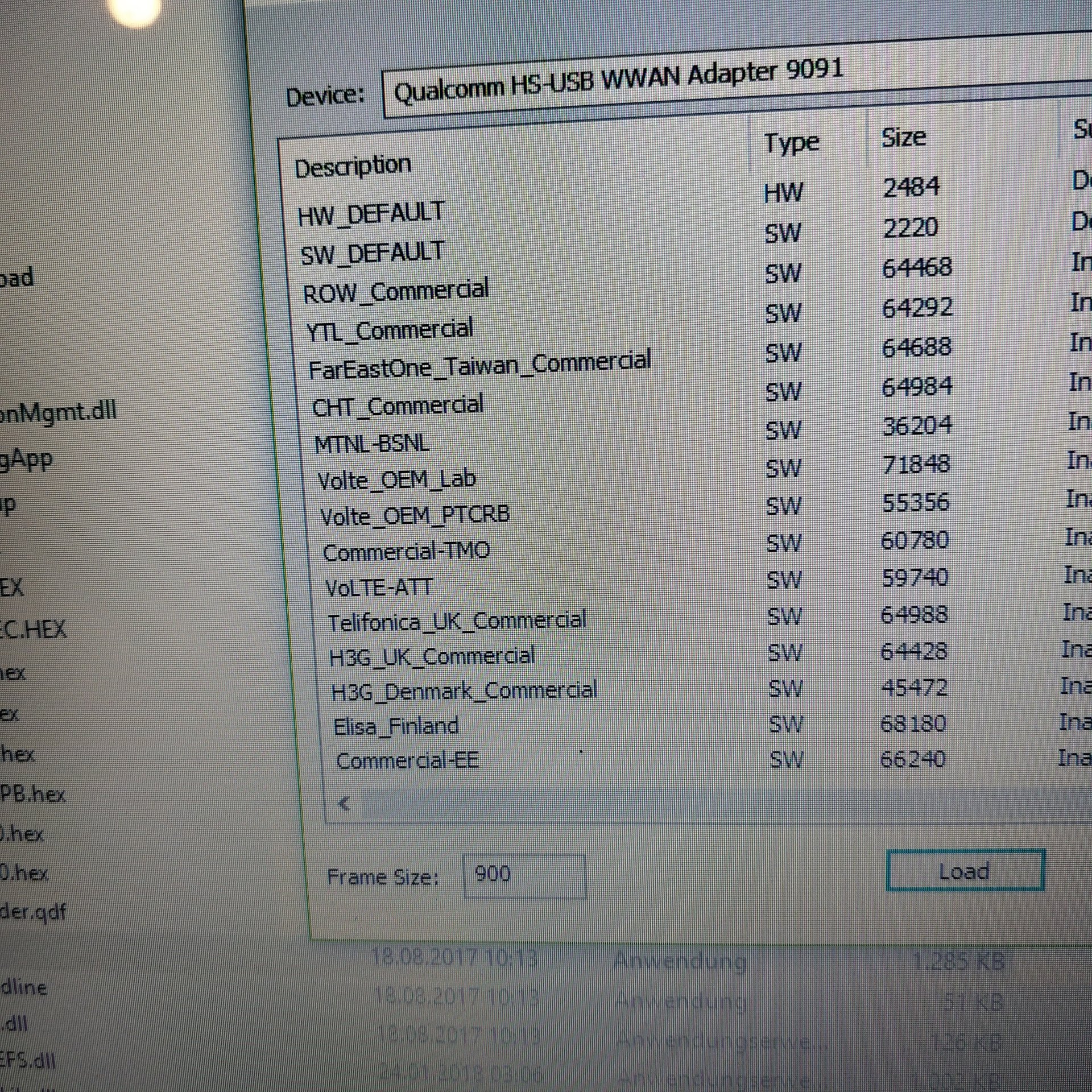Select the Volte_OEM_Lab entry
The width and height of the screenshot is (1092, 1092).
396,480
